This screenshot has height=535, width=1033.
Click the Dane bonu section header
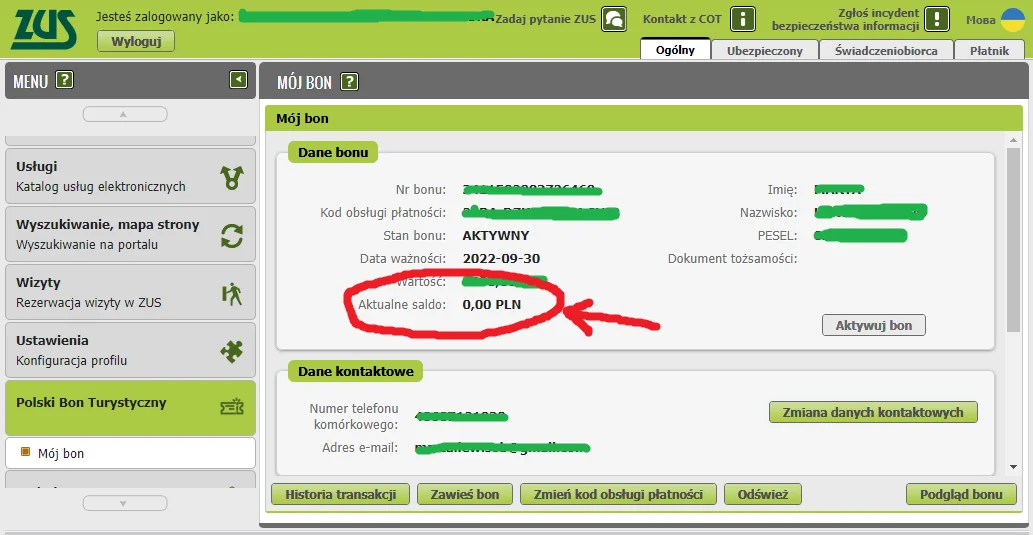pyautogui.click(x=333, y=152)
